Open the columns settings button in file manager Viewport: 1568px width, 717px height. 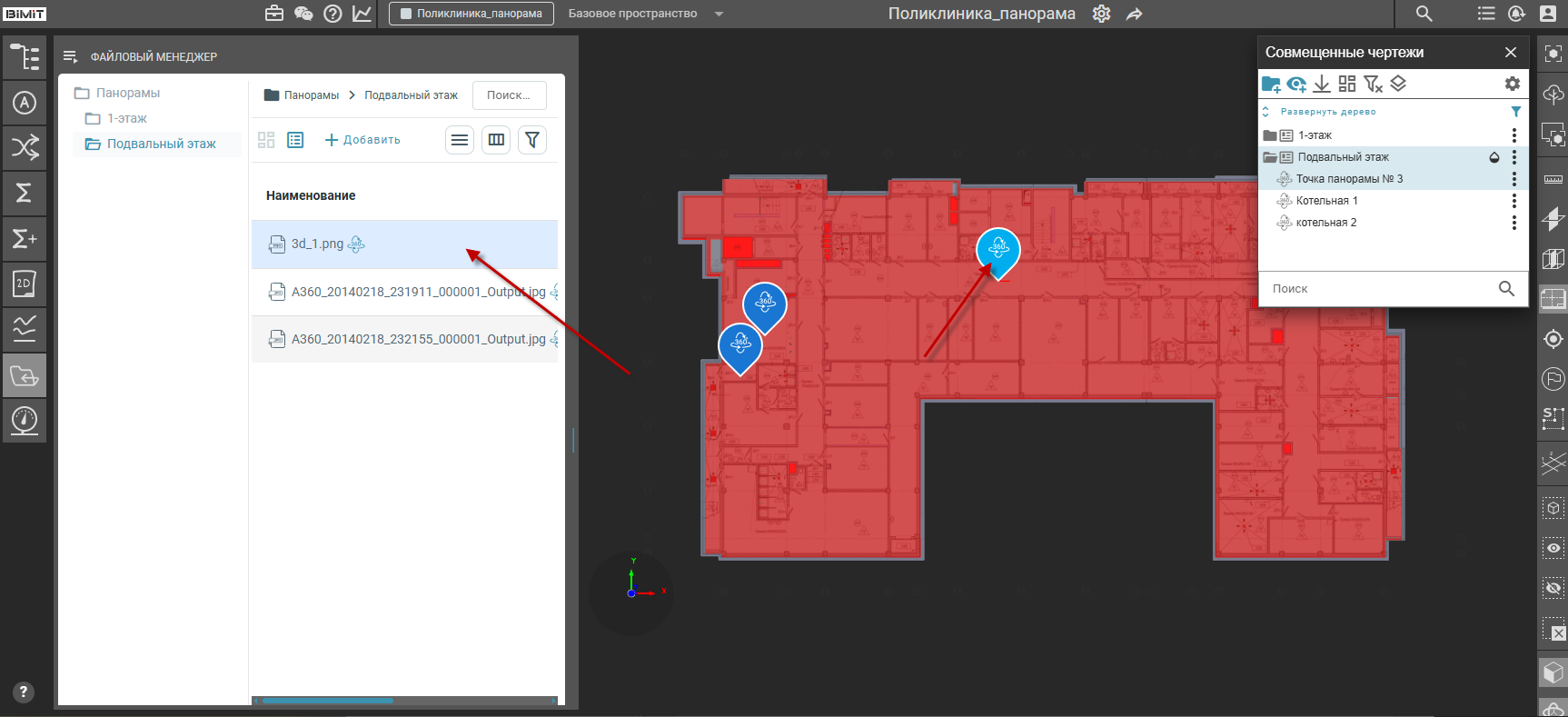(x=496, y=140)
